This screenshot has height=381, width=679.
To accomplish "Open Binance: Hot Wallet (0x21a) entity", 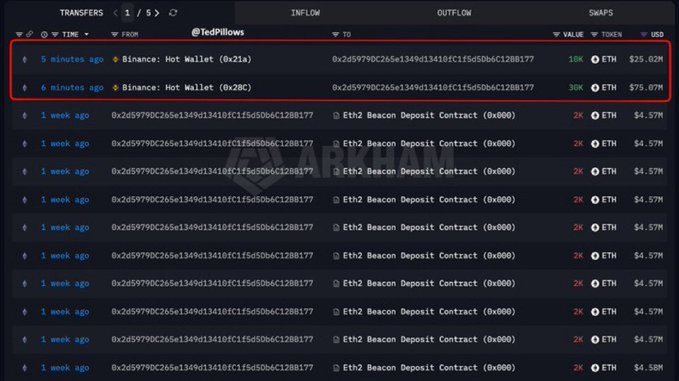I will (x=187, y=59).
